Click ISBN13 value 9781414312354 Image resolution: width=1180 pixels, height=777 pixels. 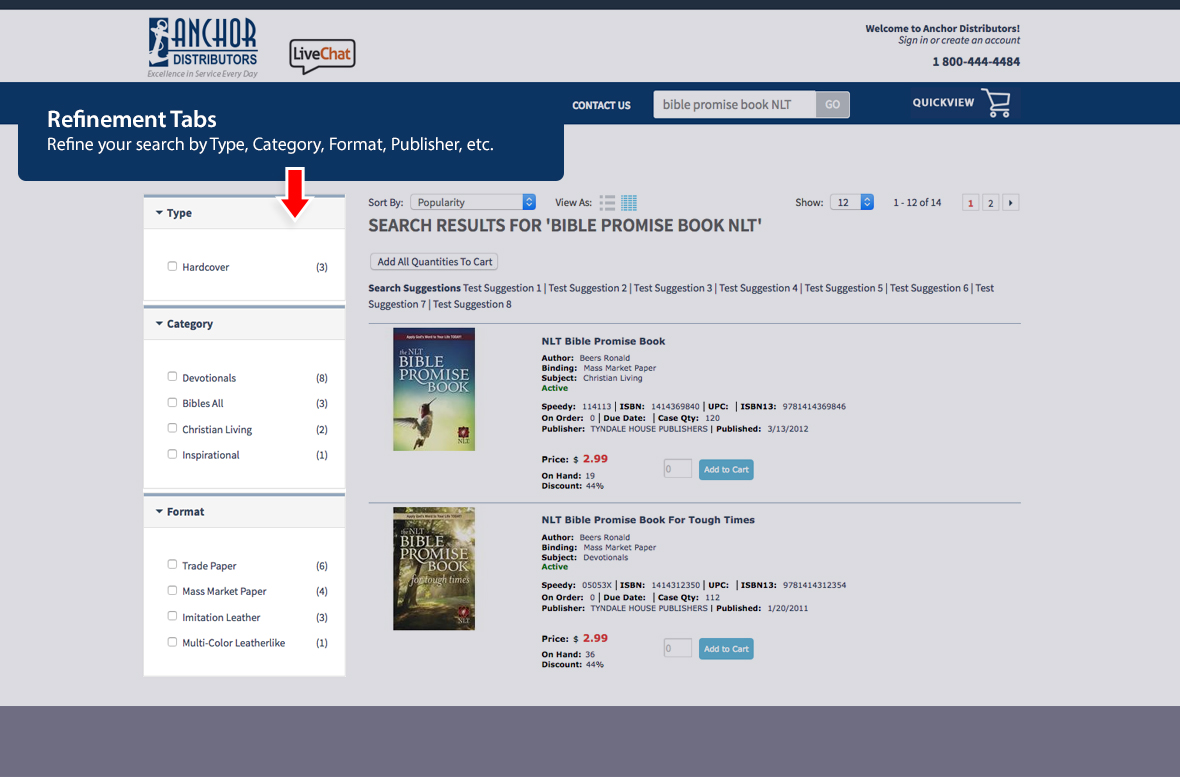pyautogui.click(x=814, y=585)
